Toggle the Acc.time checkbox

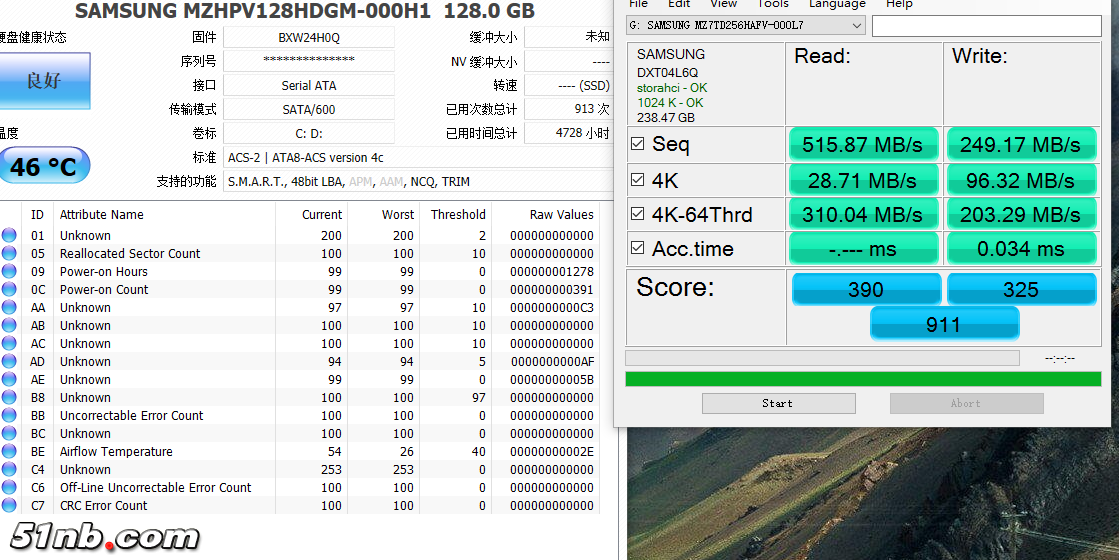pyautogui.click(x=638, y=249)
